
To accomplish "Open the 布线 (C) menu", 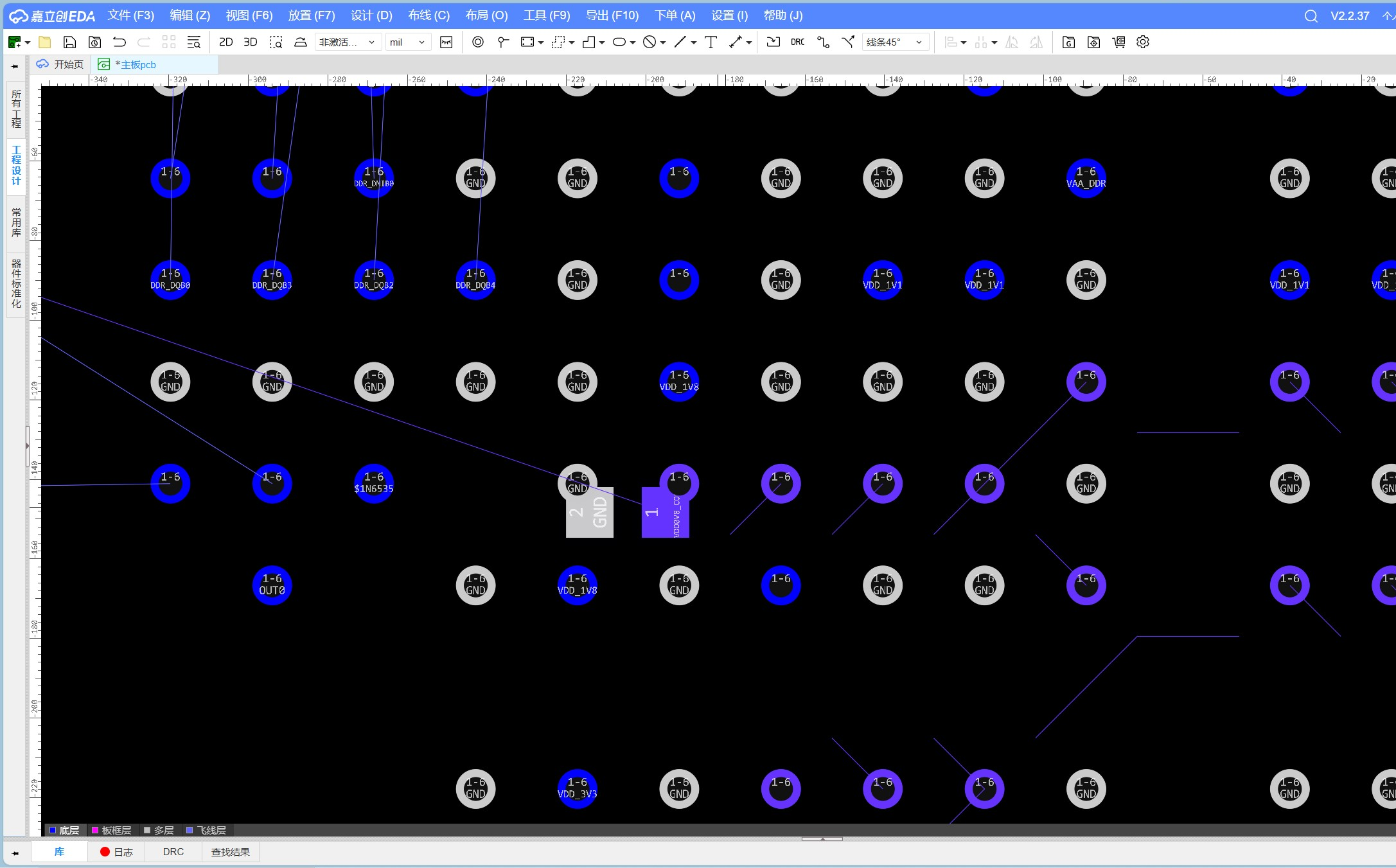I will tap(429, 15).
